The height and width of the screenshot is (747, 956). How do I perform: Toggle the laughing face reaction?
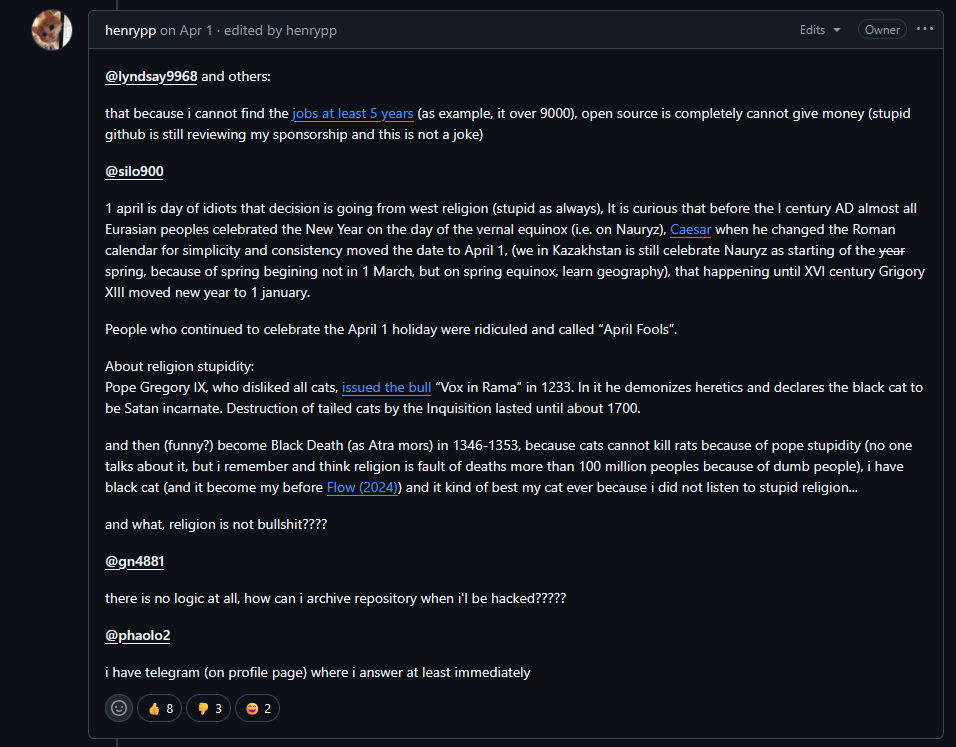tap(257, 708)
